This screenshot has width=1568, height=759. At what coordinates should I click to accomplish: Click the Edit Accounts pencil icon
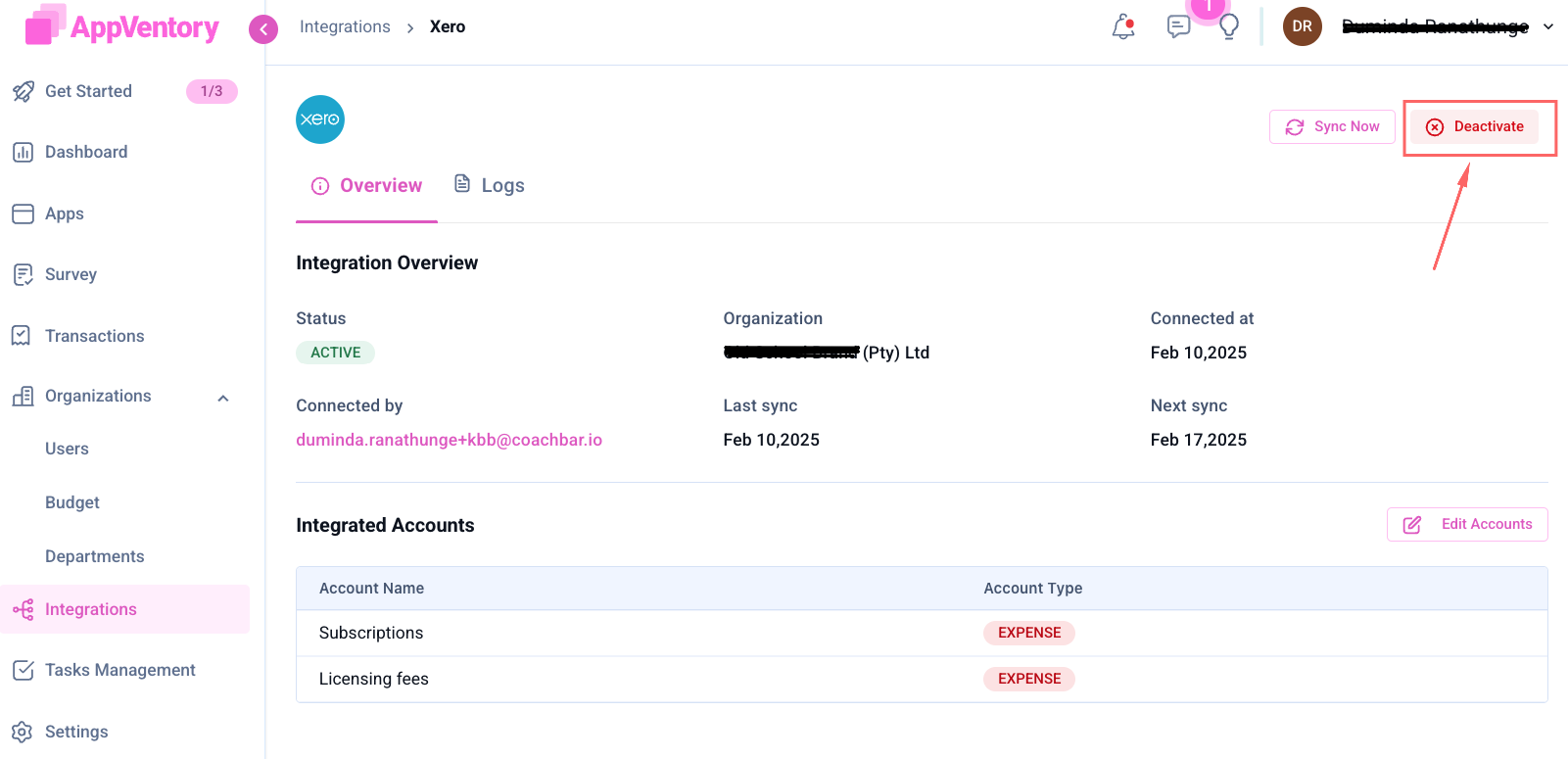click(1412, 525)
